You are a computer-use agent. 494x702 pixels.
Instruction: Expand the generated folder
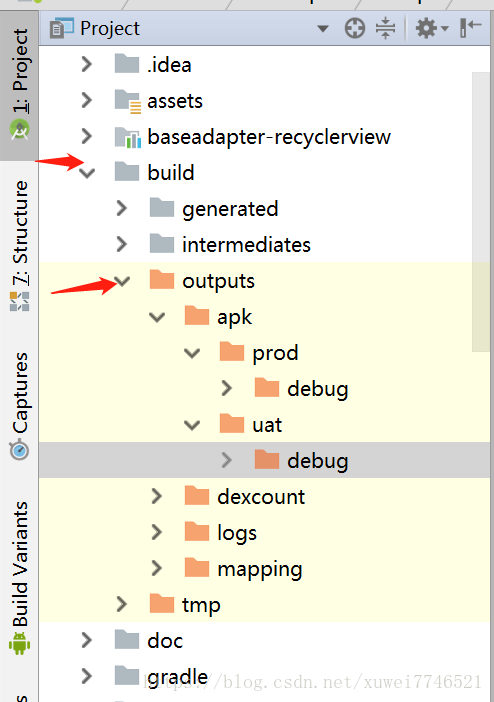pos(122,209)
